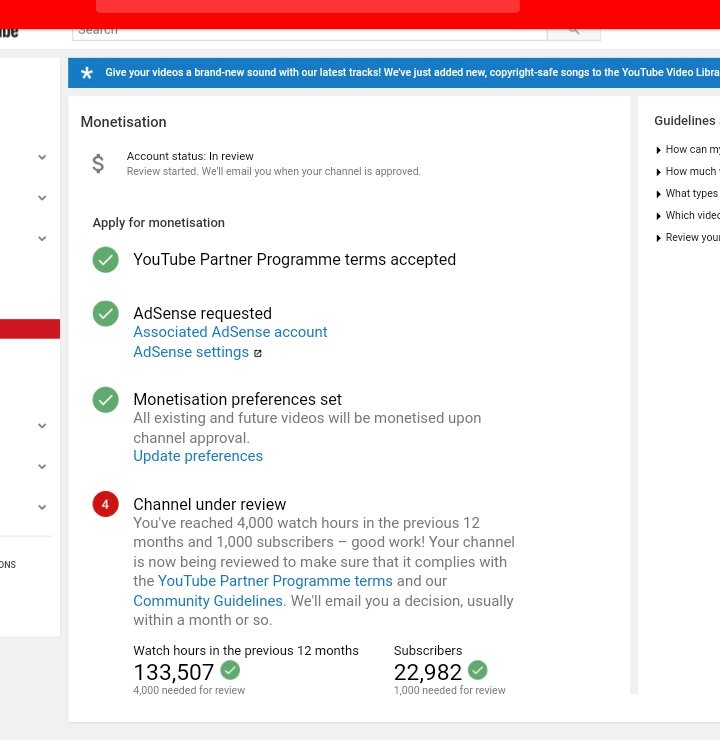Expand the sidebar chevron level with 'All existing and future videos'
720x740 pixels.
pyautogui.click(x=42, y=426)
